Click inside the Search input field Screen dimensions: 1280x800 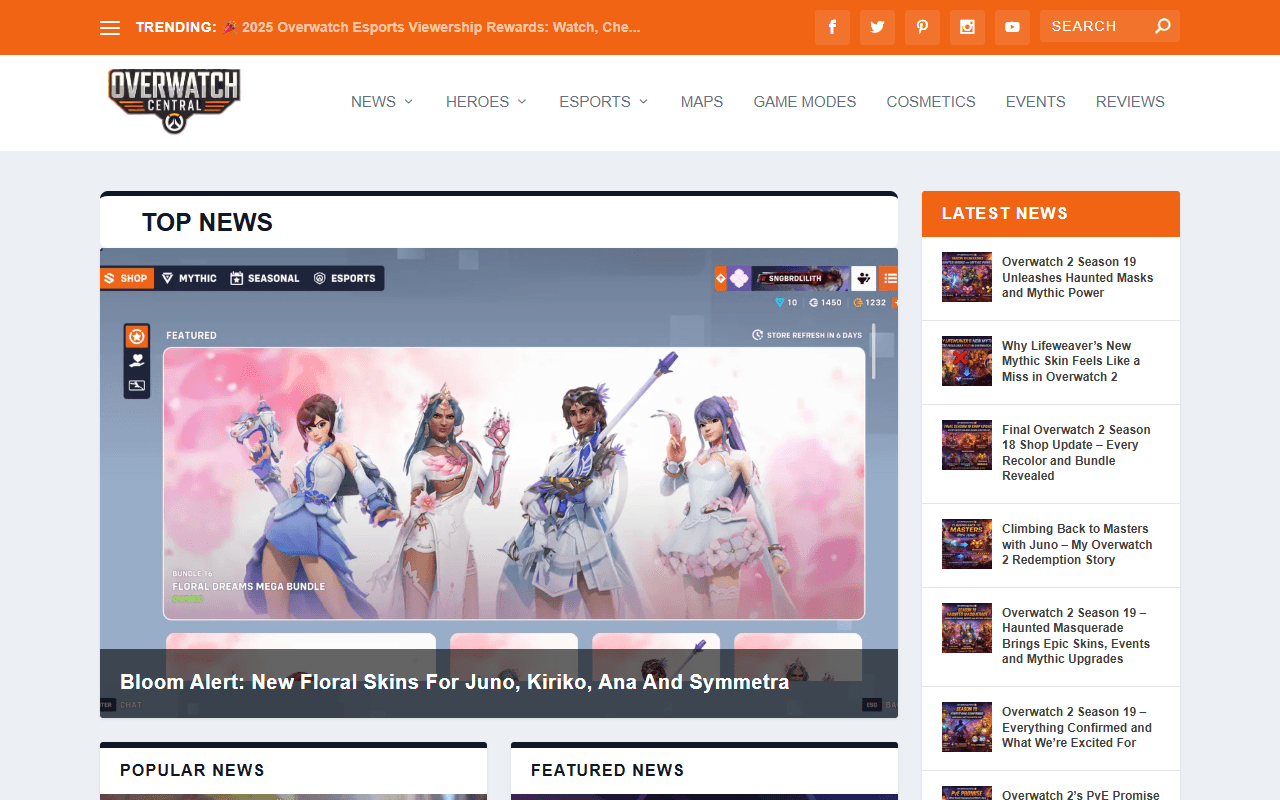coord(1095,26)
